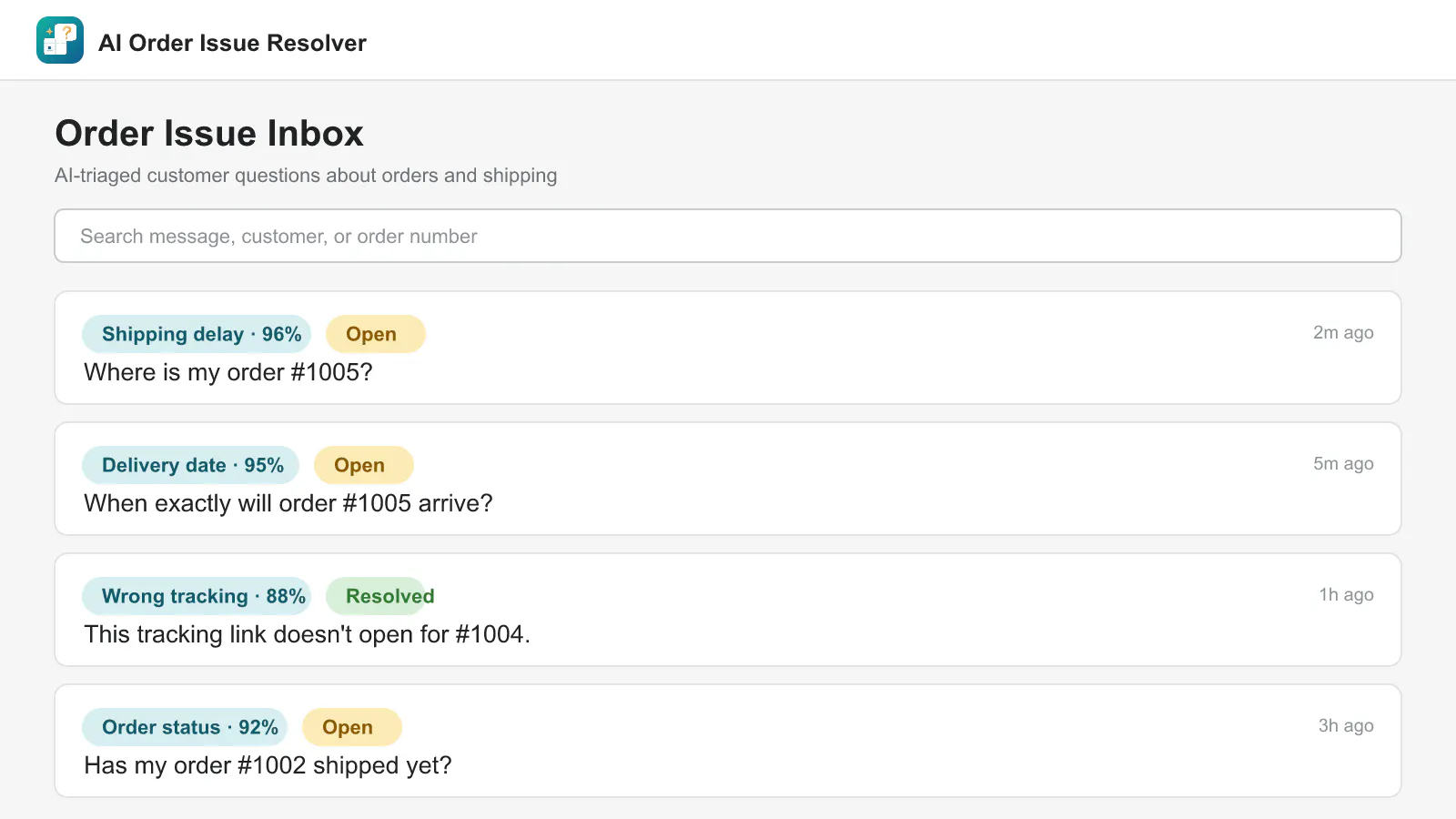
Task: Open the 'Where is my order #1005?' issue
Action: [728, 348]
